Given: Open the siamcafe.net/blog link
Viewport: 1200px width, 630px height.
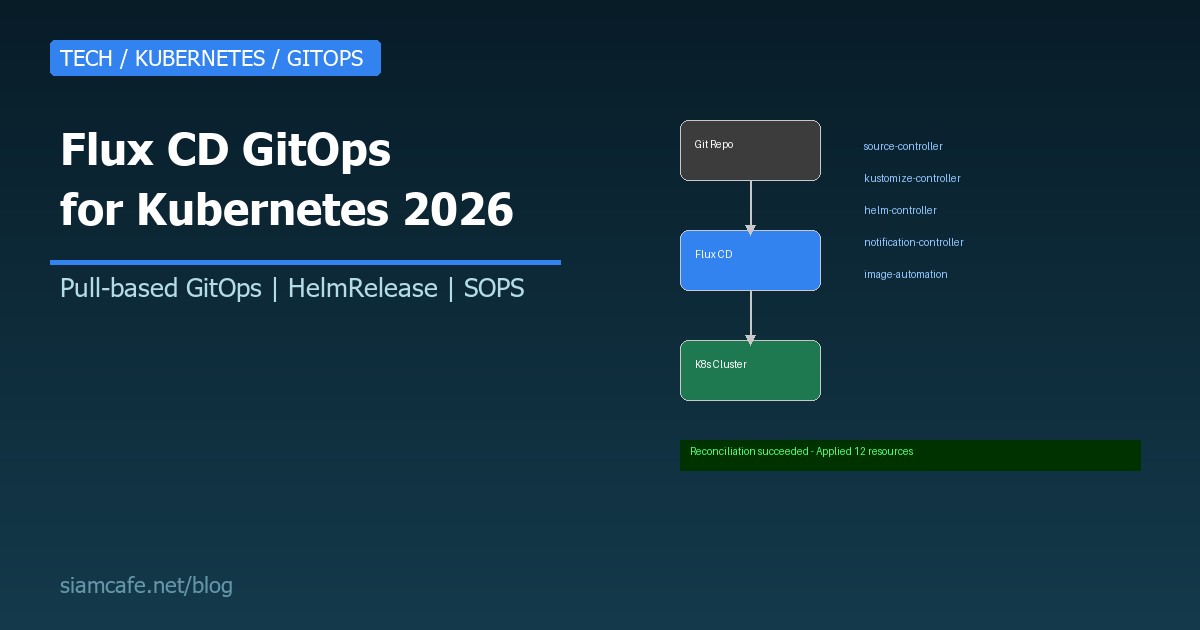Looking at the screenshot, I should 146,586.
